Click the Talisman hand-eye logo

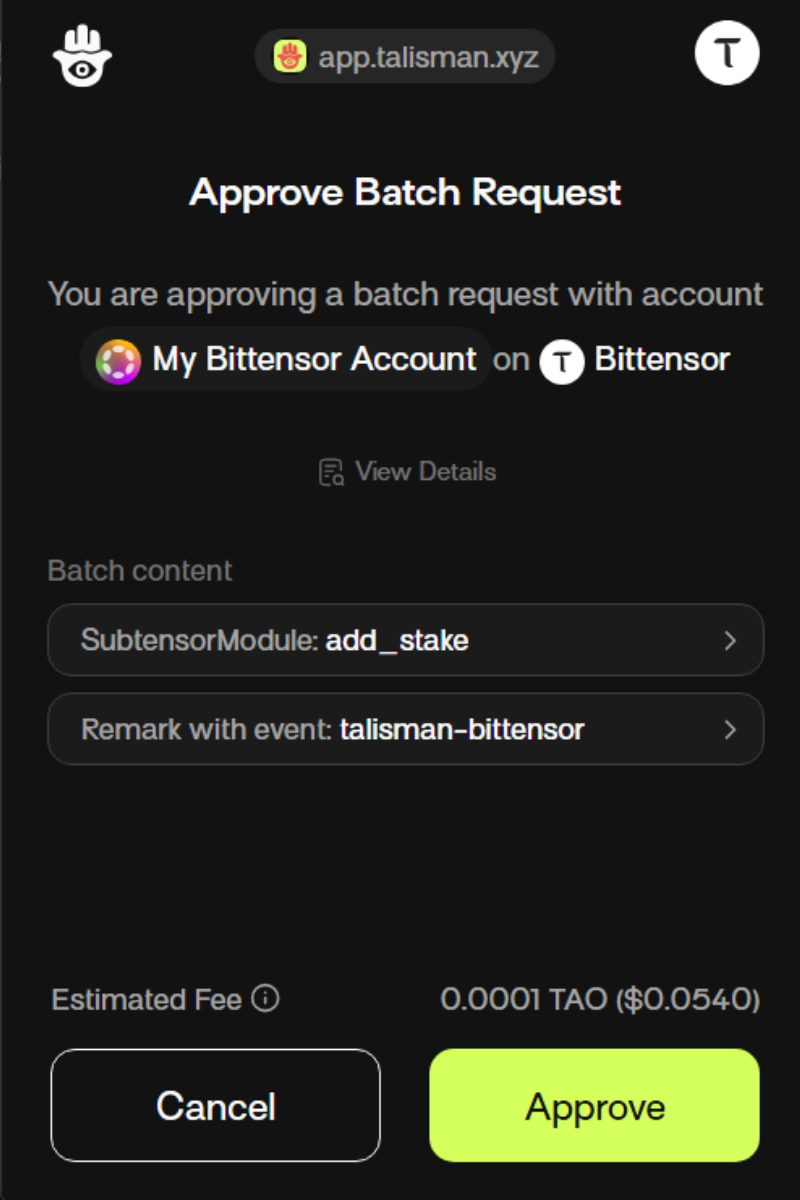pos(82,55)
